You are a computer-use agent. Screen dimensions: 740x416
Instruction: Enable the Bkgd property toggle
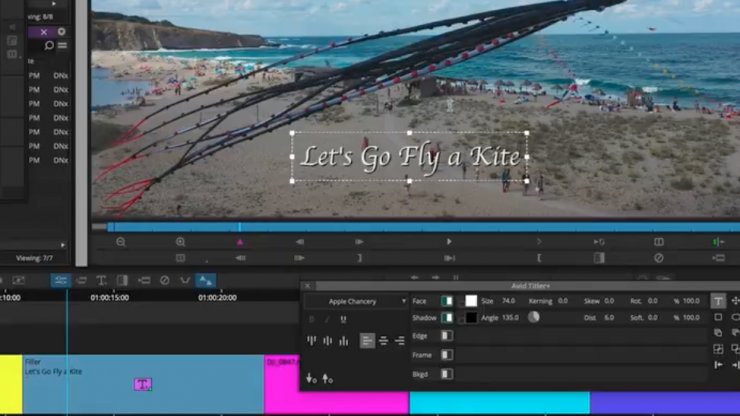tap(447, 374)
